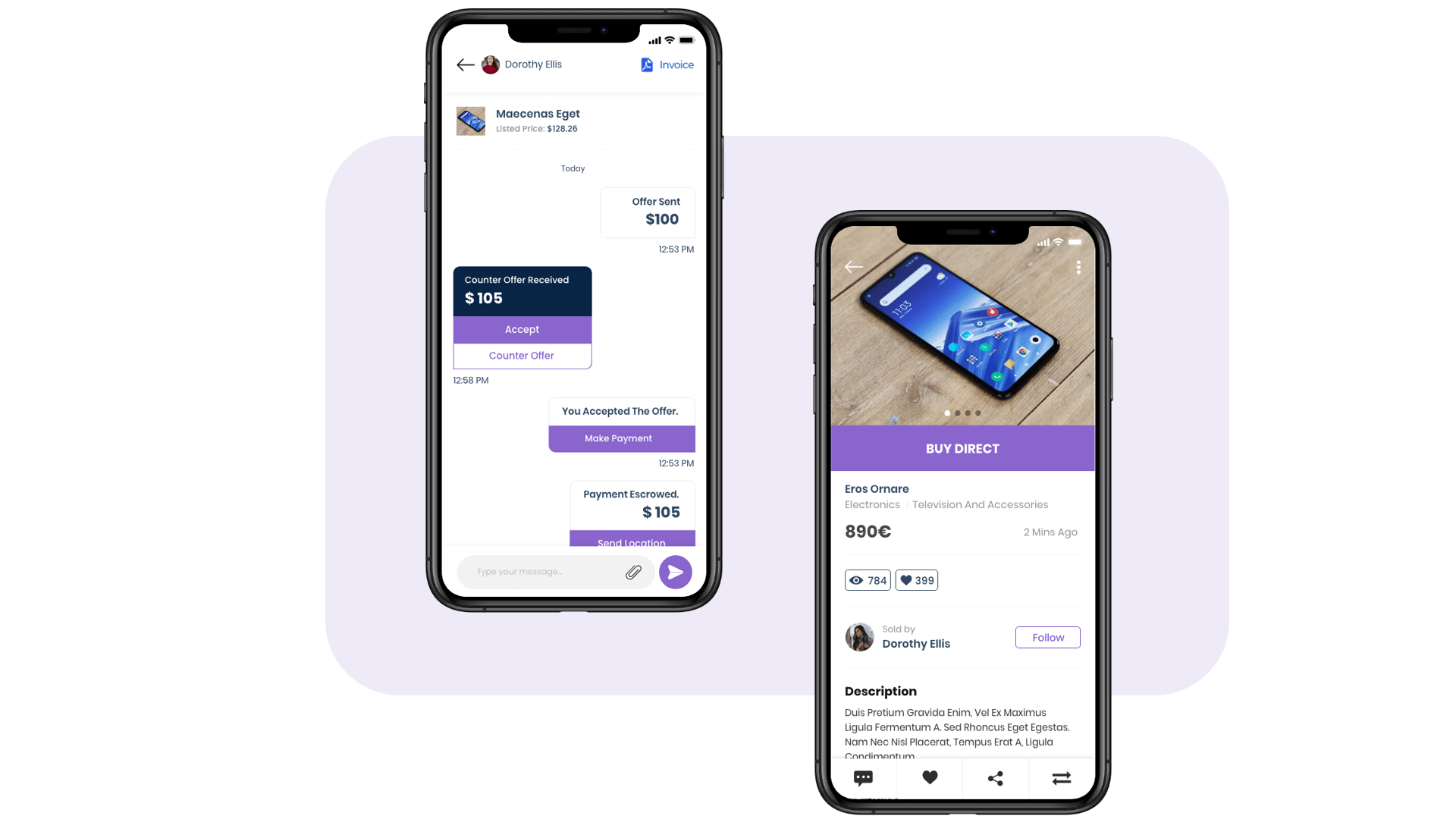Tap image carousel dot indicators to navigate
The width and height of the screenshot is (1456, 819).
point(962,413)
